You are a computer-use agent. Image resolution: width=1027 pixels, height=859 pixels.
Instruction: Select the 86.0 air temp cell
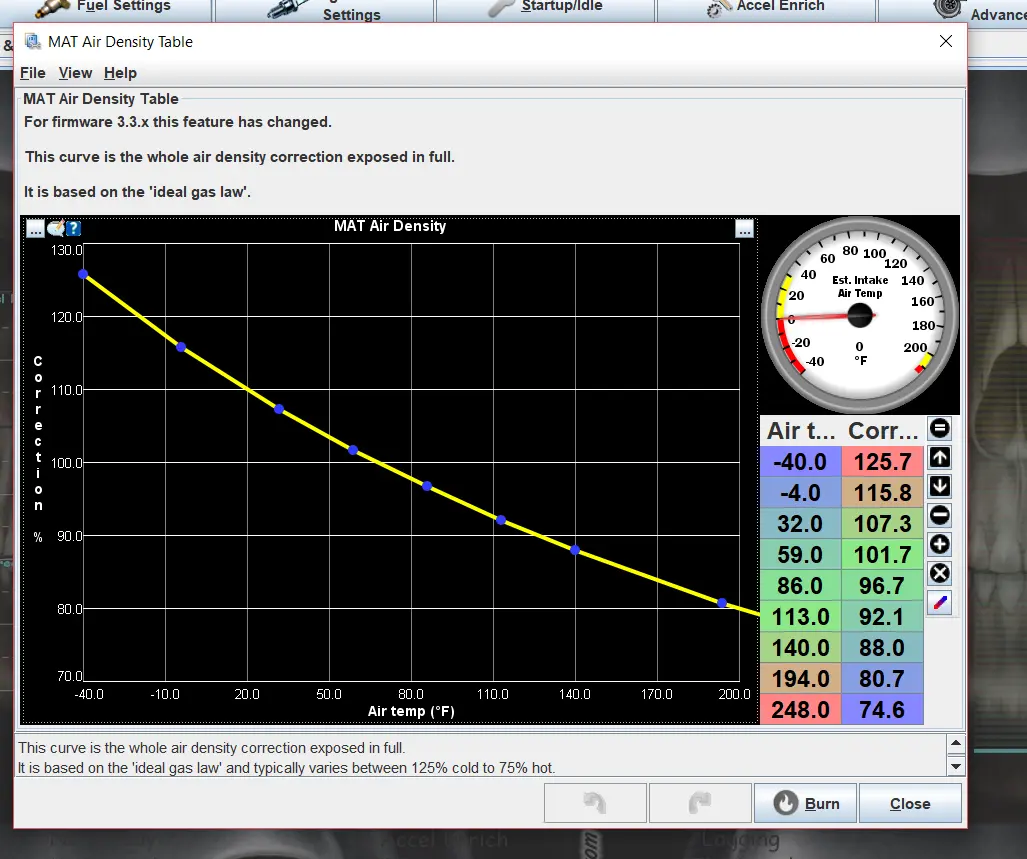[x=800, y=585]
